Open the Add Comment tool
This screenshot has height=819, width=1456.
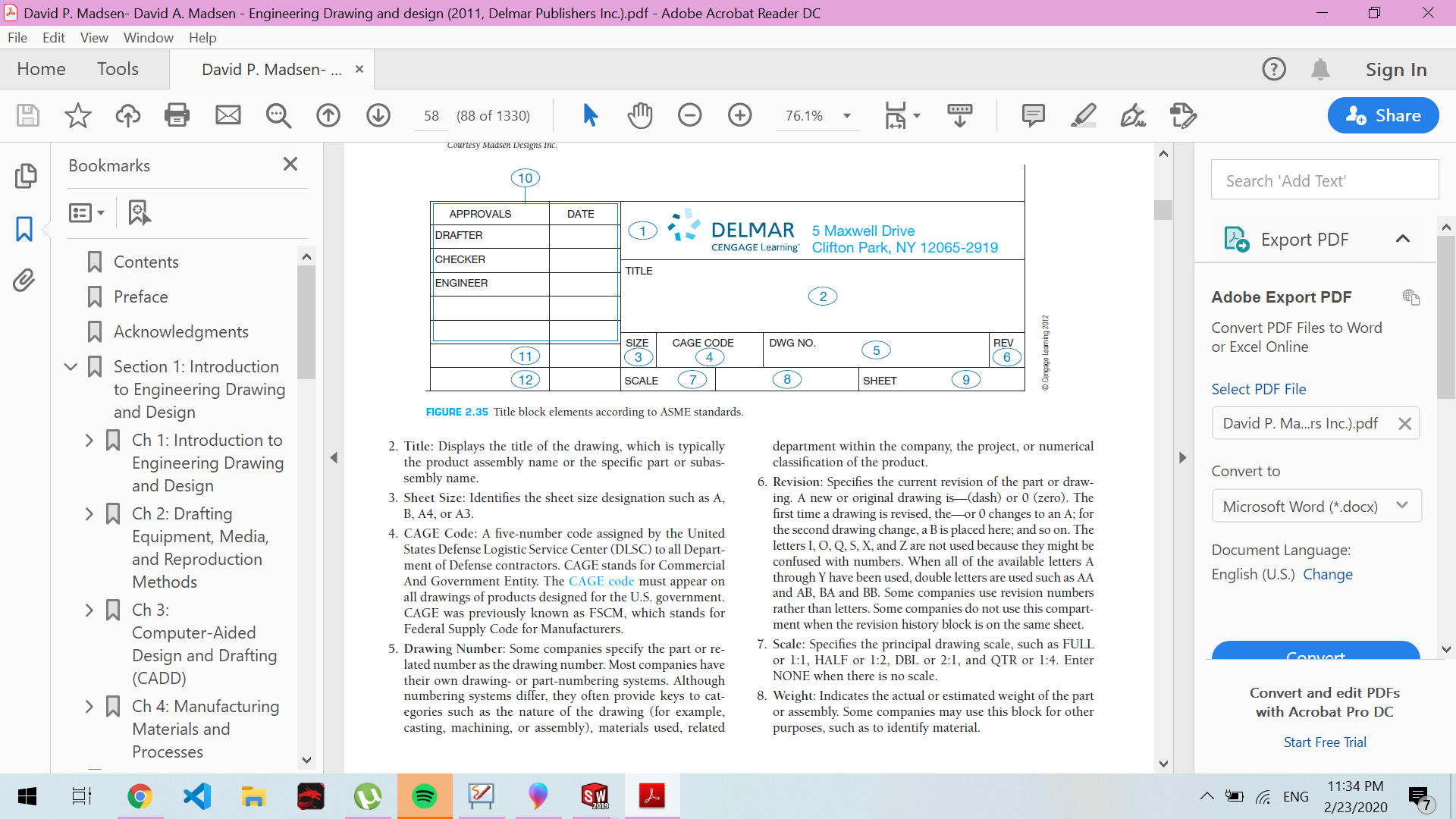point(1033,115)
